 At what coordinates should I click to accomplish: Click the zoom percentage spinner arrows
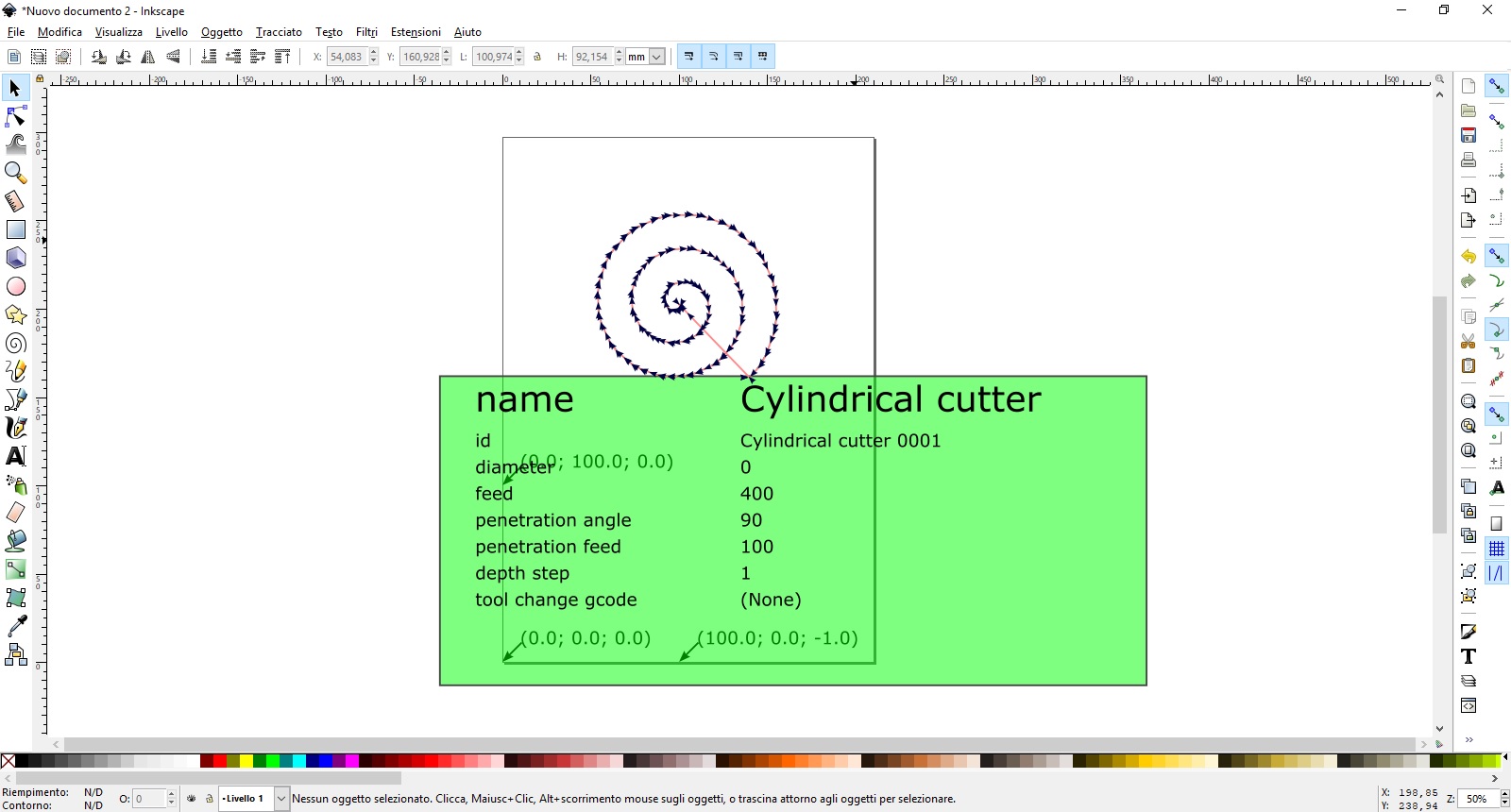coord(1505,799)
